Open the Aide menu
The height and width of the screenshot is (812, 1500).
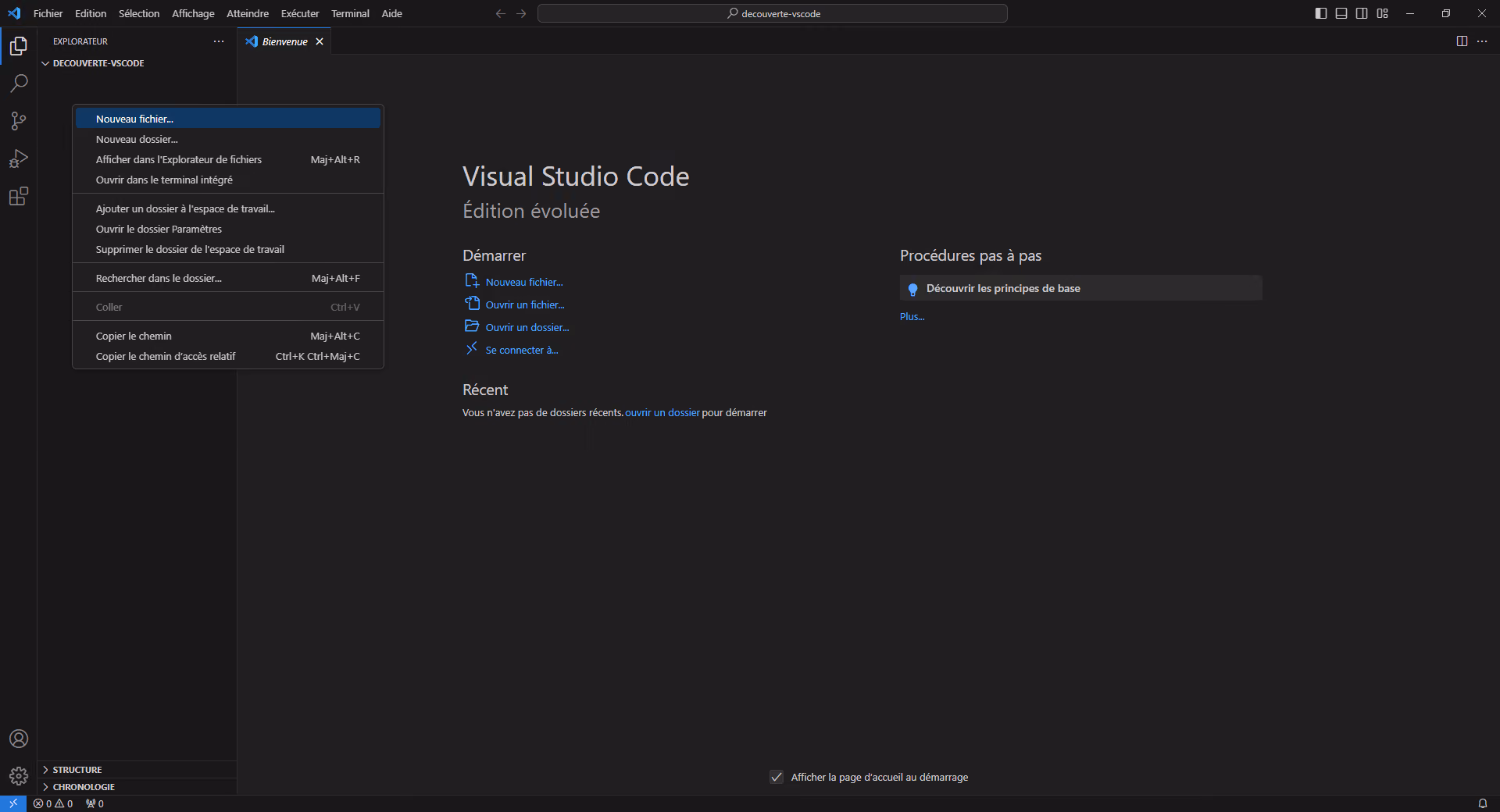pos(392,13)
